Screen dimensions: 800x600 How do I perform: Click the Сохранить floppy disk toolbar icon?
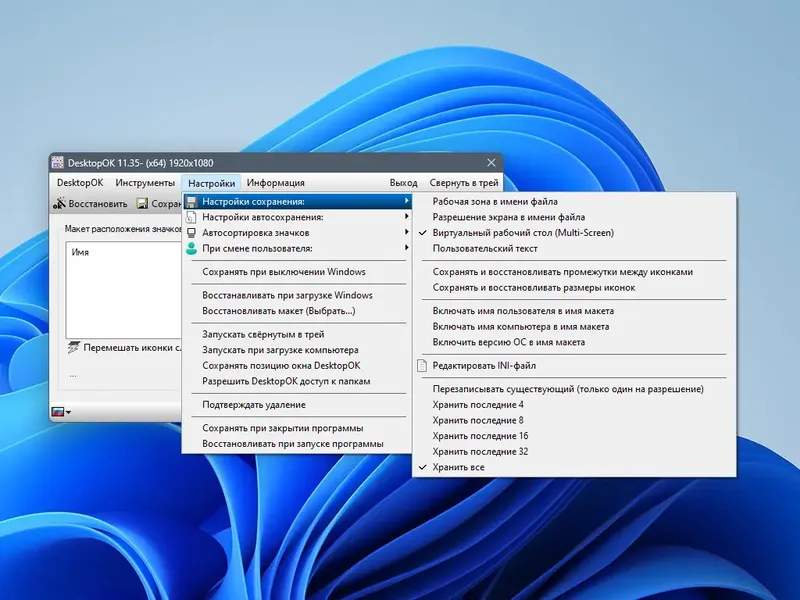point(142,204)
